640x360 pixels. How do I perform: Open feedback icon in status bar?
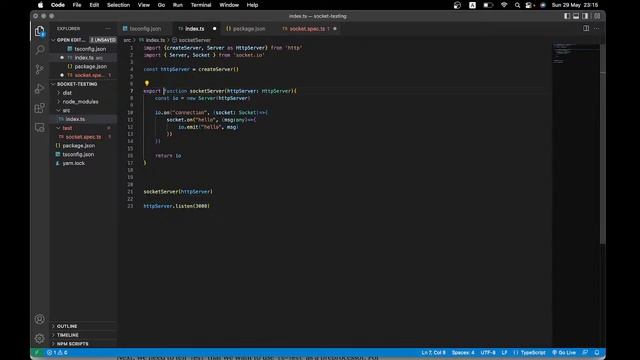point(585,352)
